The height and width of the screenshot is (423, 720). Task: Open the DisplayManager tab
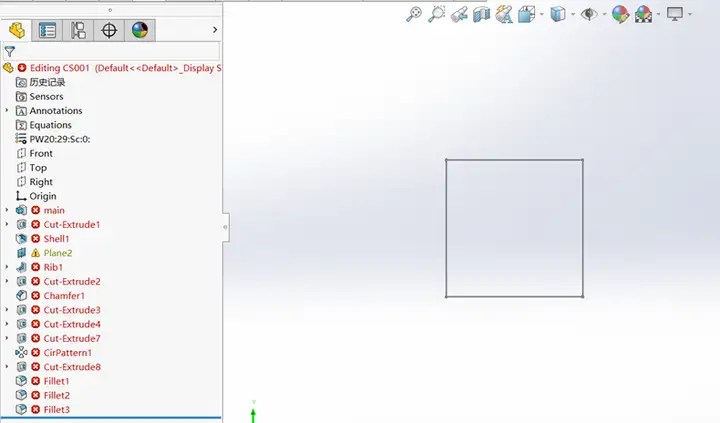(x=140, y=30)
